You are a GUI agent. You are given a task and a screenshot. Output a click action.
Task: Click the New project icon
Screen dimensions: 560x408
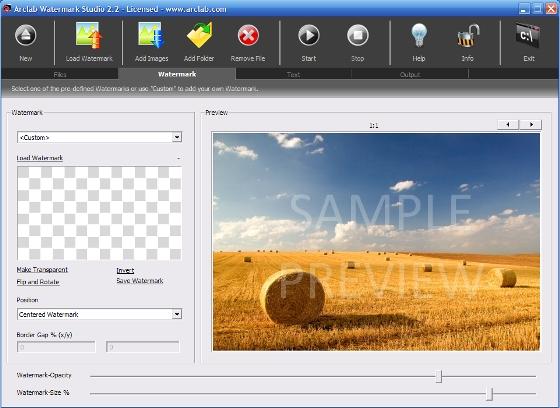pos(25,35)
